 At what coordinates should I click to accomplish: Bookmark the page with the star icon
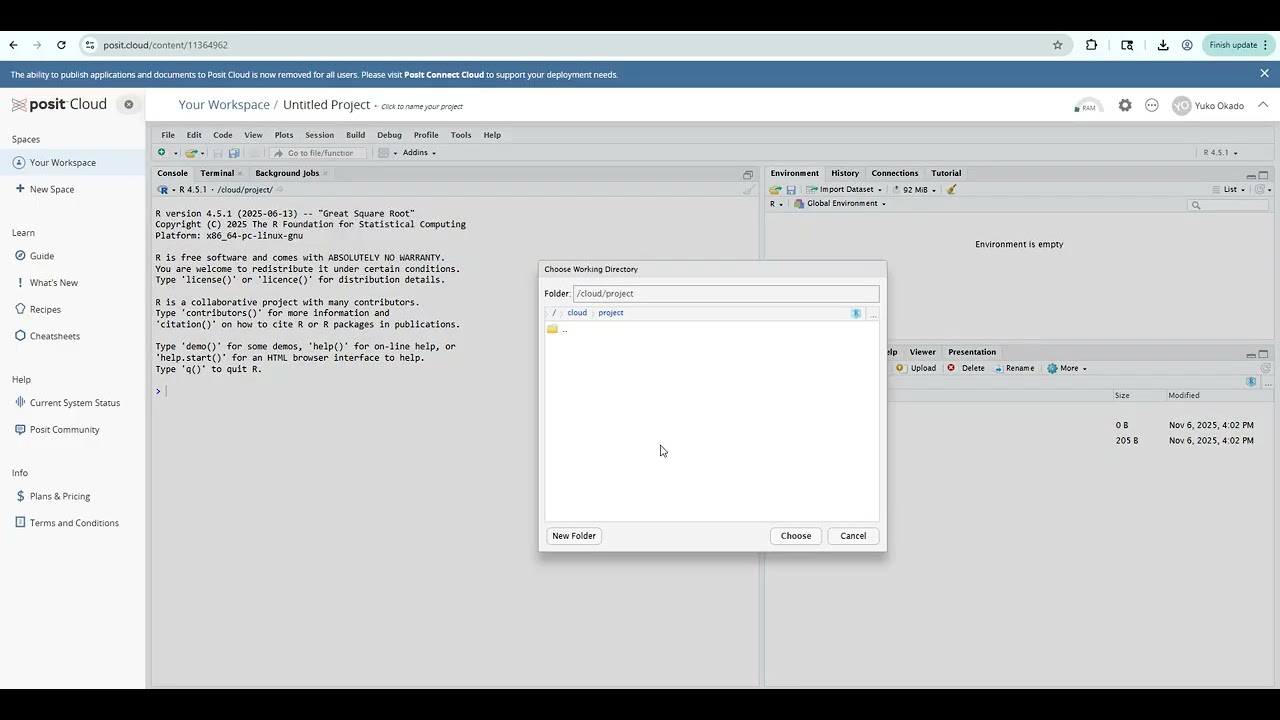click(1057, 45)
